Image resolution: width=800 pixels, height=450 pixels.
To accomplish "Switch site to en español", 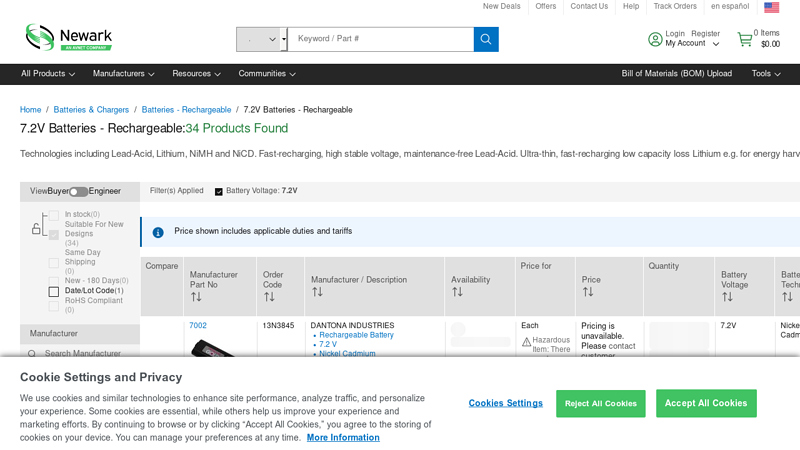I will pyautogui.click(x=730, y=6).
